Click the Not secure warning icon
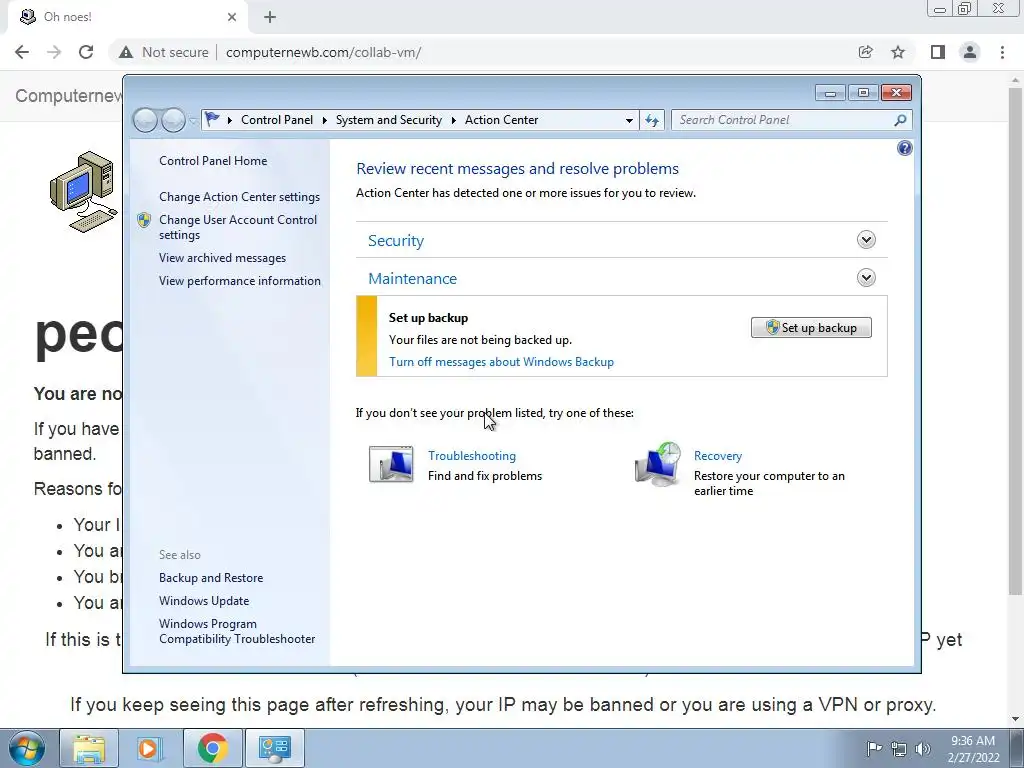Viewport: 1024px width, 768px height. [x=126, y=52]
